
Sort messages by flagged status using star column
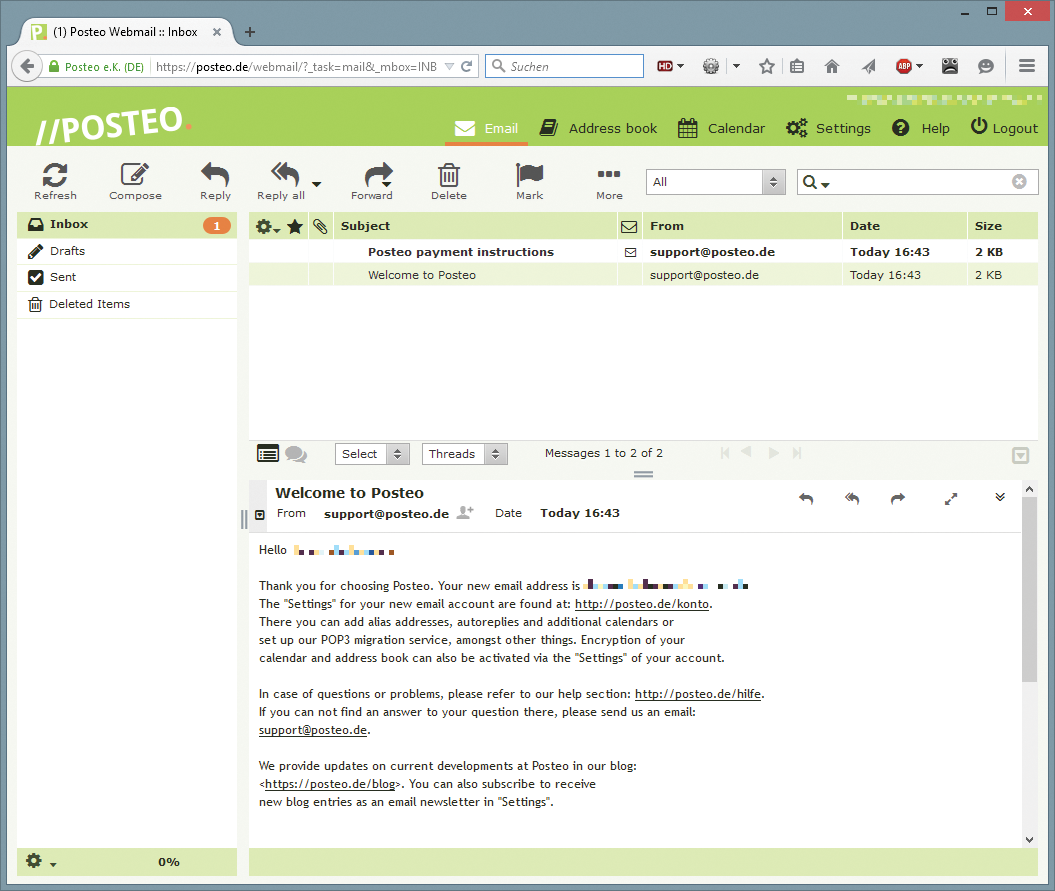point(294,226)
